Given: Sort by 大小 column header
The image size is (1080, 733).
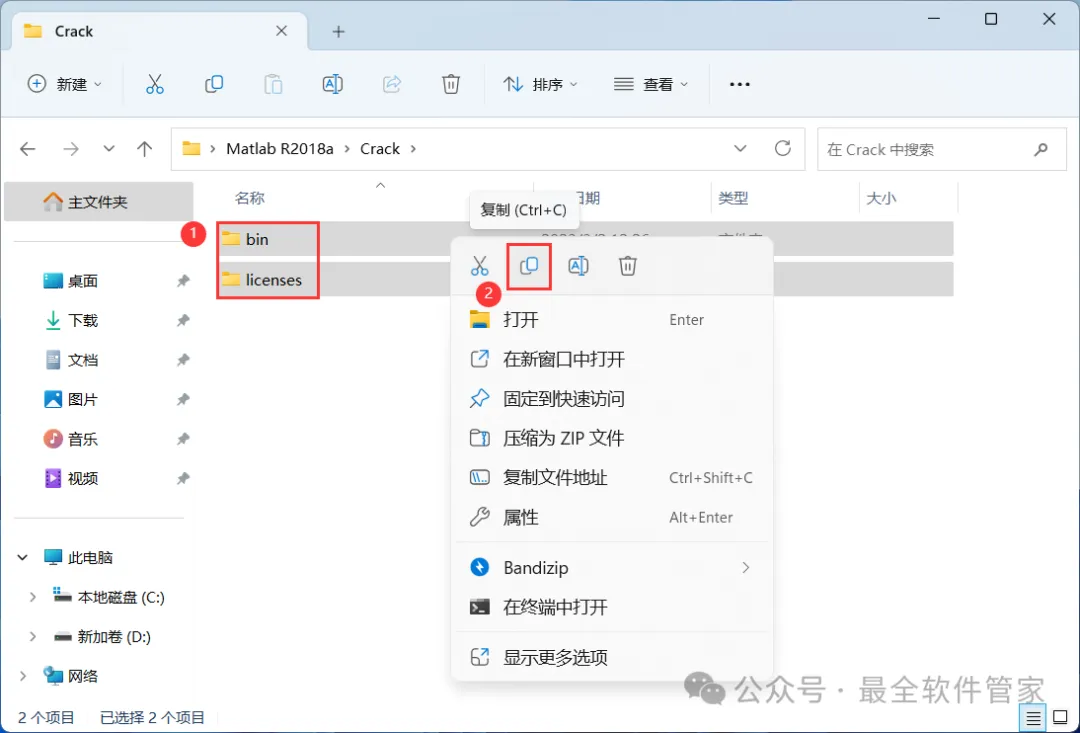Looking at the screenshot, I should tap(881, 198).
